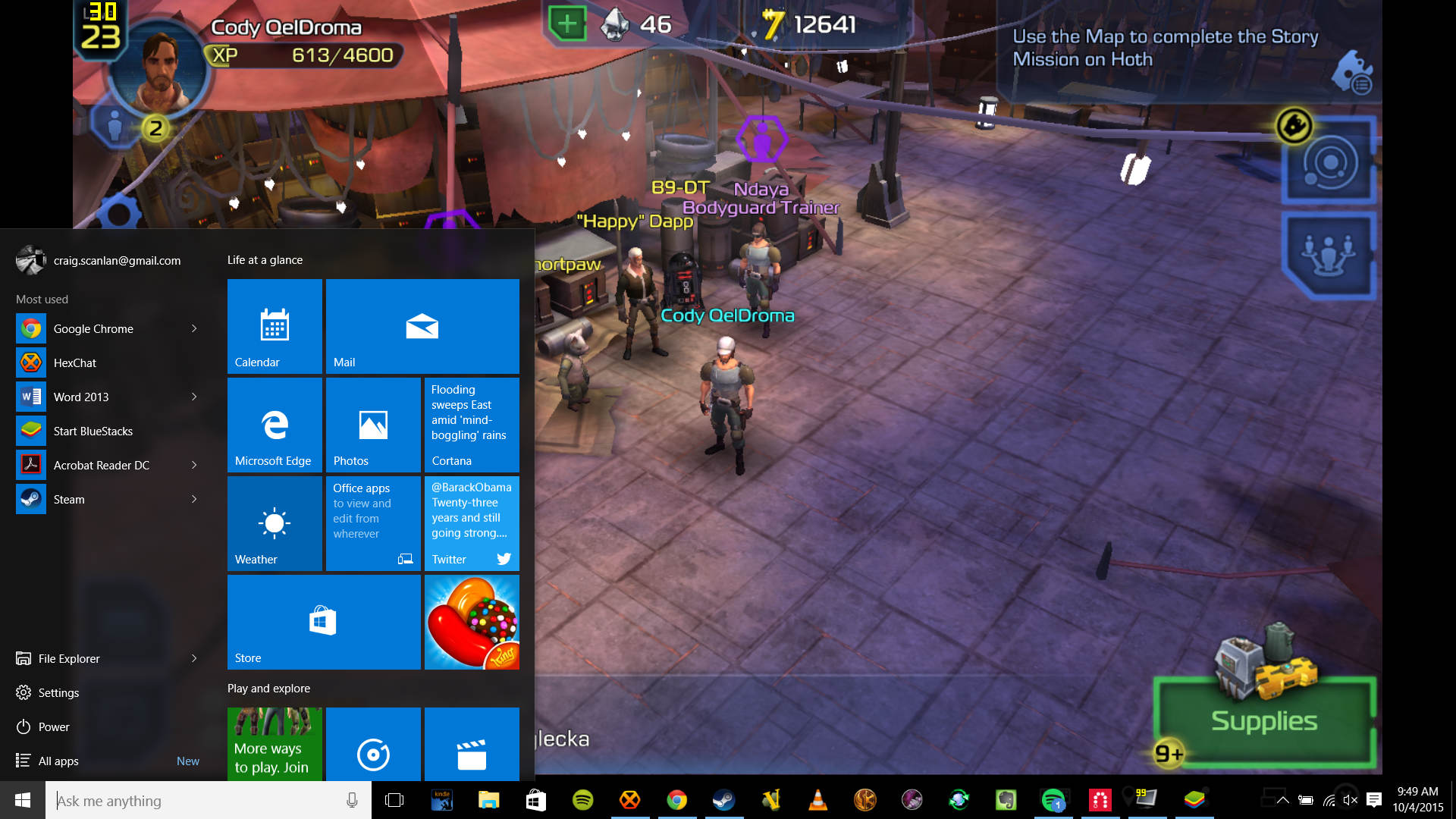Screen dimensions: 1456x819
Task: Click the green plus health icon
Action: (567, 24)
